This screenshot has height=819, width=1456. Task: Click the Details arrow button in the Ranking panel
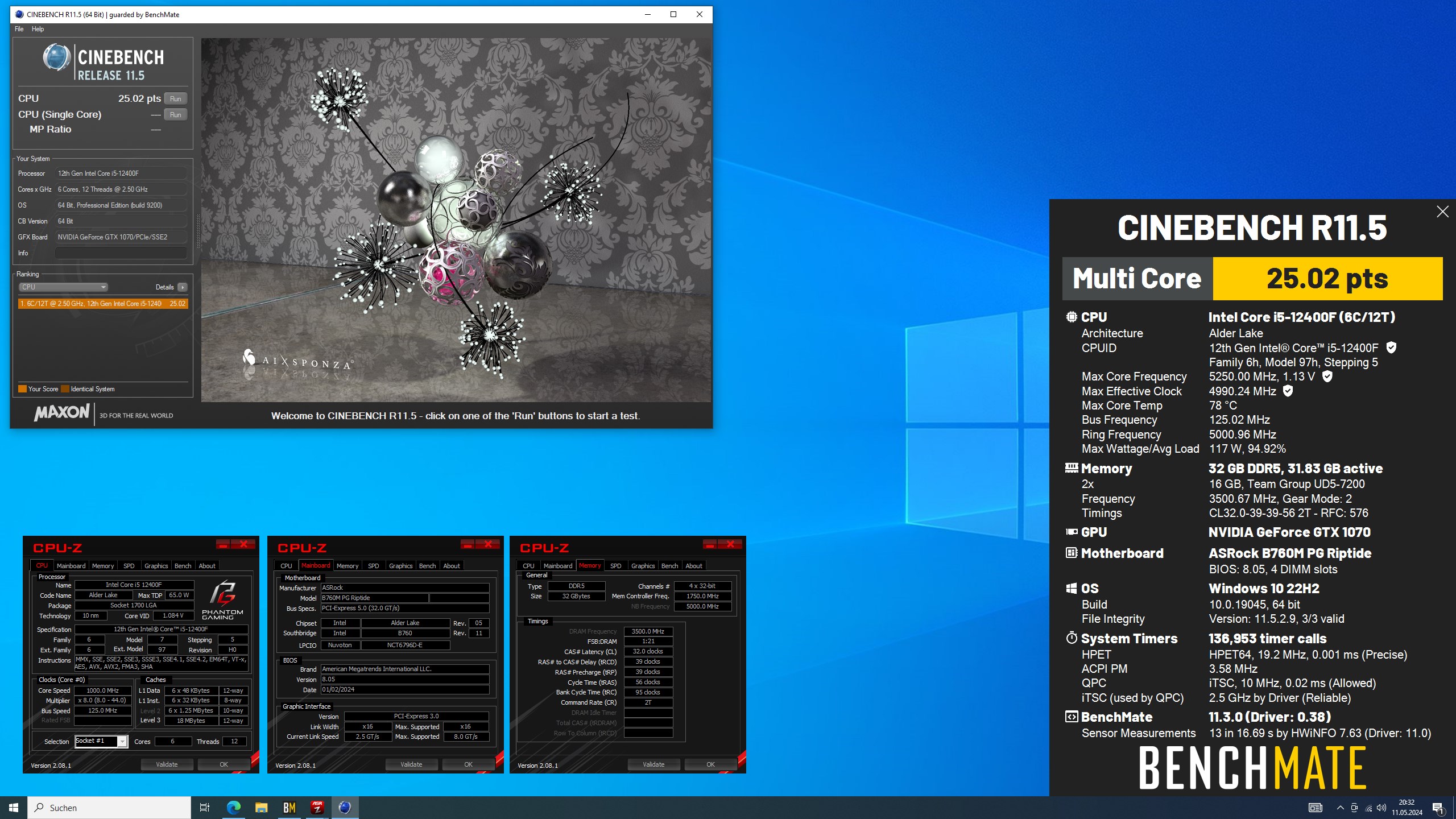point(182,287)
